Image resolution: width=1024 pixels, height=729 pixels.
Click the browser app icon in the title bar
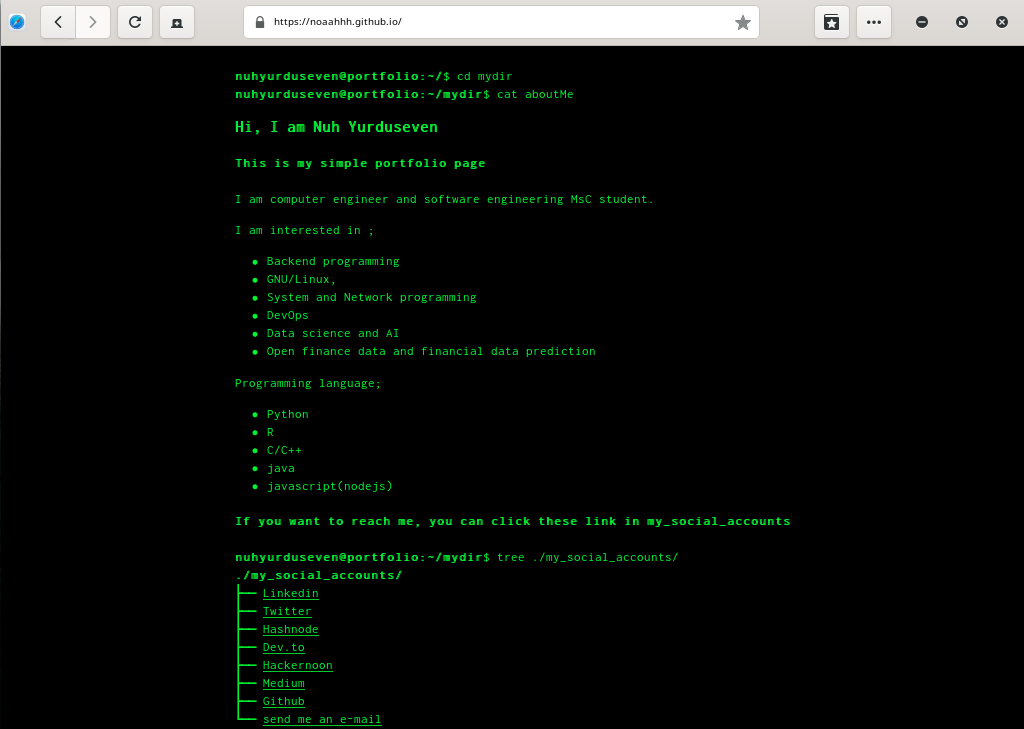[17, 22]
